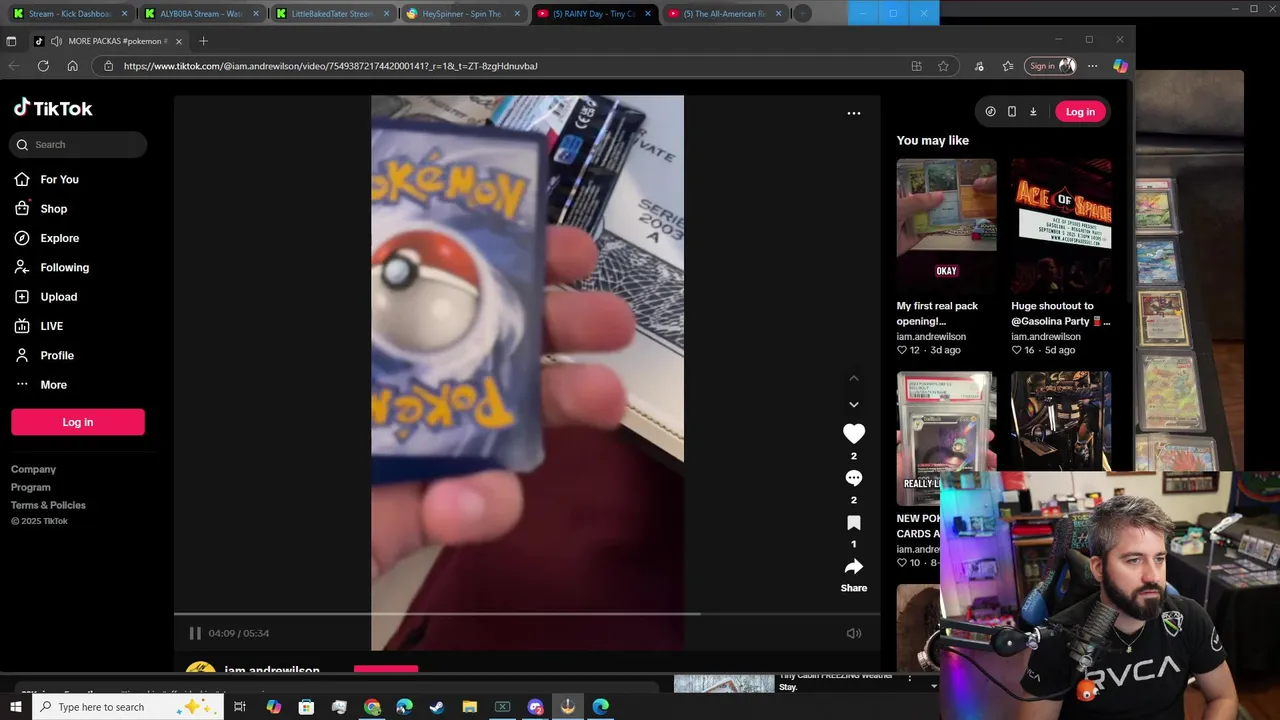Like the video with the heart icon
Image resolution: width=1280 pixels, height=720 pixels.
point(854,433)
